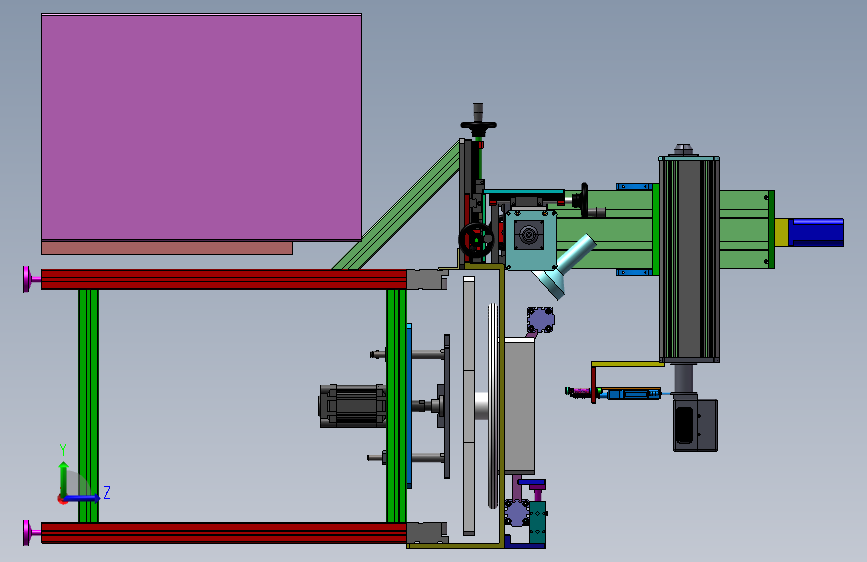The image size is (867, 562).
Task: Pick the dark grey motor below the vertical actuator
Action: (695, 424)
